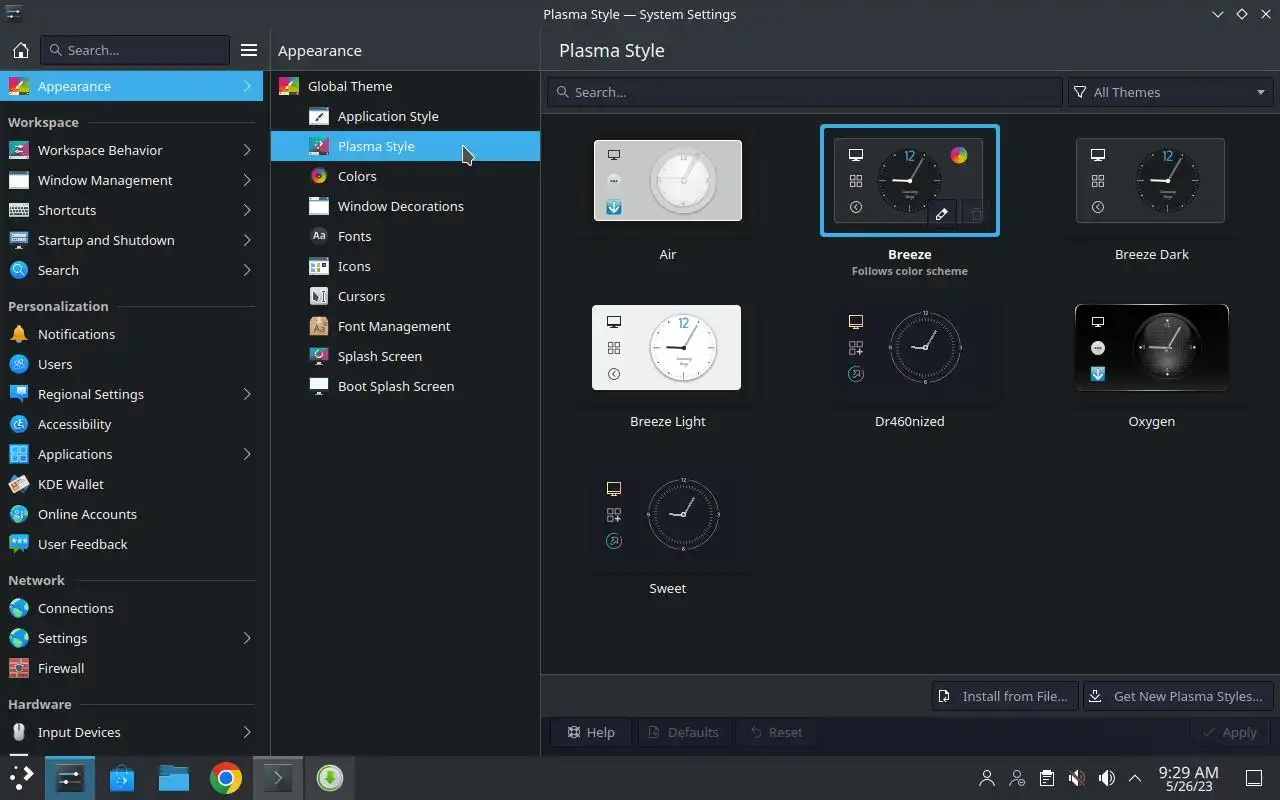Click the Reset button
This screenshot has width=1280, height=800.
coord(776,732)
